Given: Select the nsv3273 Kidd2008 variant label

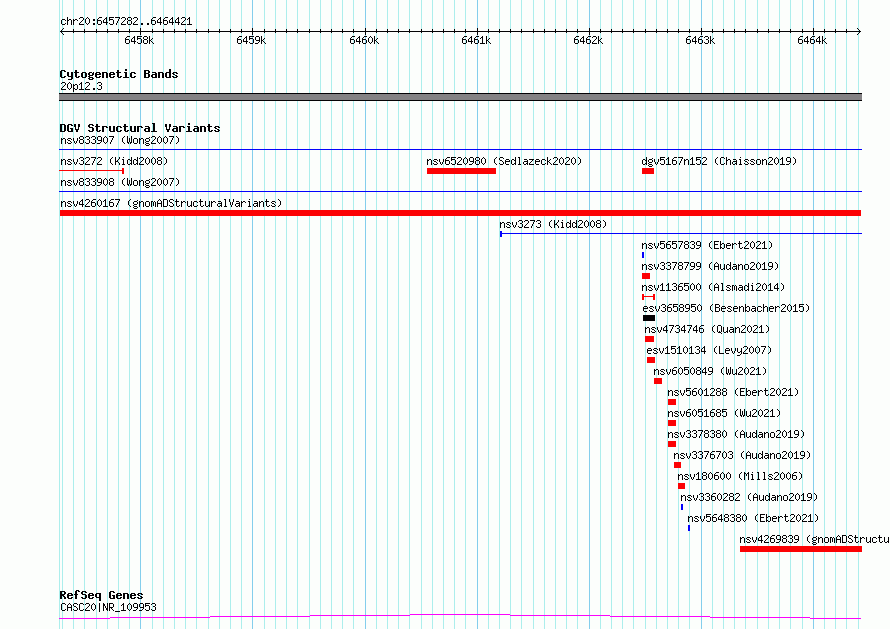Looking at the screenshot, I should [x=553, y=224].
